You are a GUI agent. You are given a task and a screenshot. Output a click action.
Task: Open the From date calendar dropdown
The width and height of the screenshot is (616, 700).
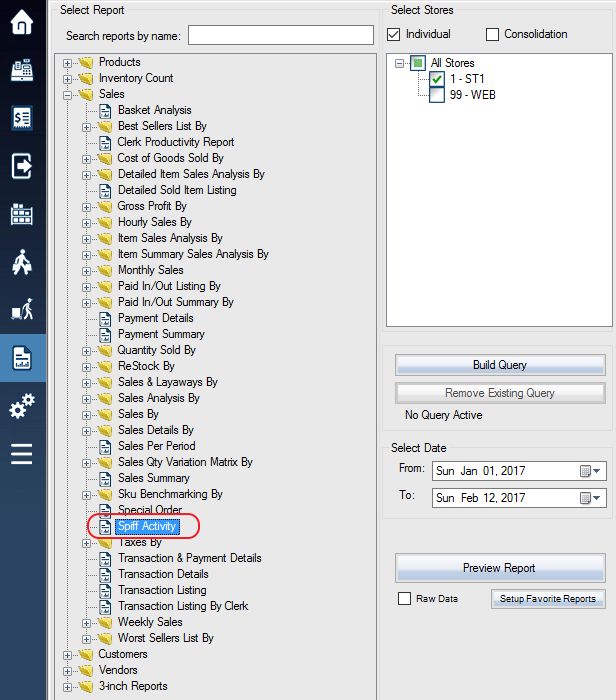[590, 471]
